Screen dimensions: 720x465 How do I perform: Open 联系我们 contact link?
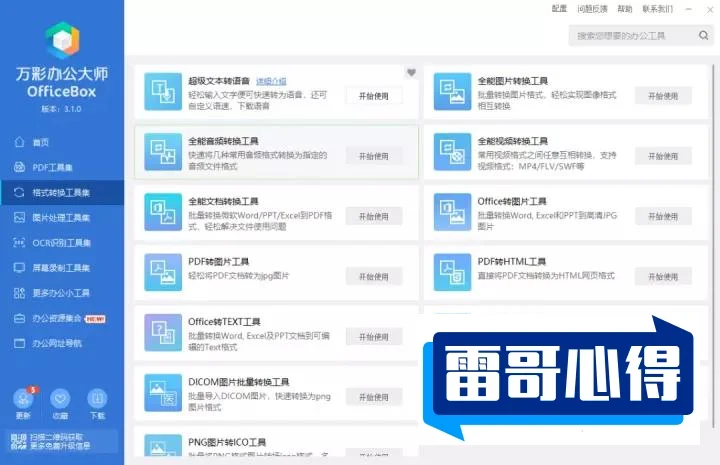click(x=658, y=9)
